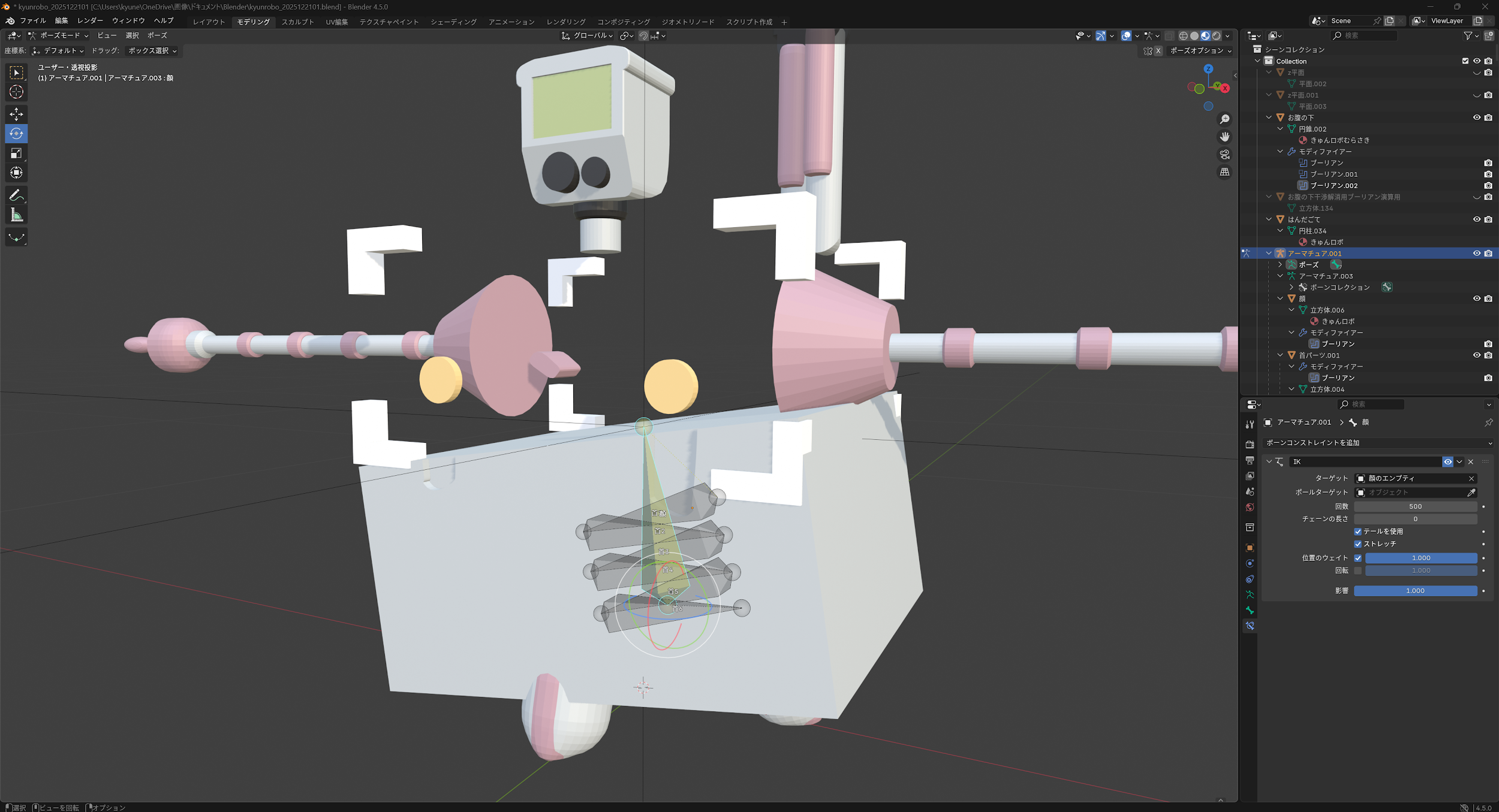Open ポーズモード mode dropdown

point(59,36)
